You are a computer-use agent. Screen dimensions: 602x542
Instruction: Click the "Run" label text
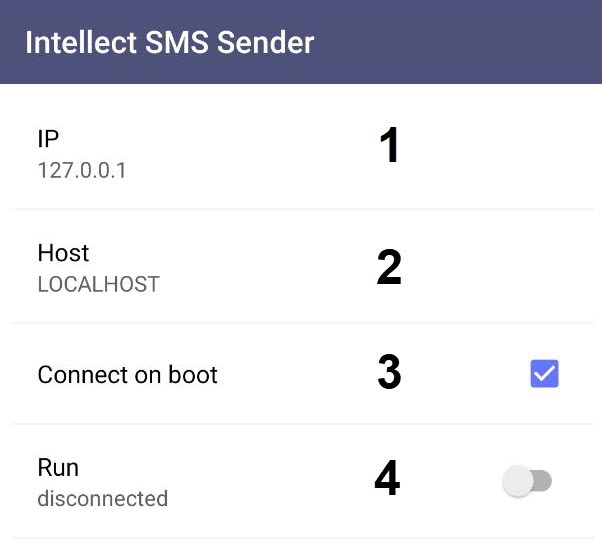tap(58, 467)
